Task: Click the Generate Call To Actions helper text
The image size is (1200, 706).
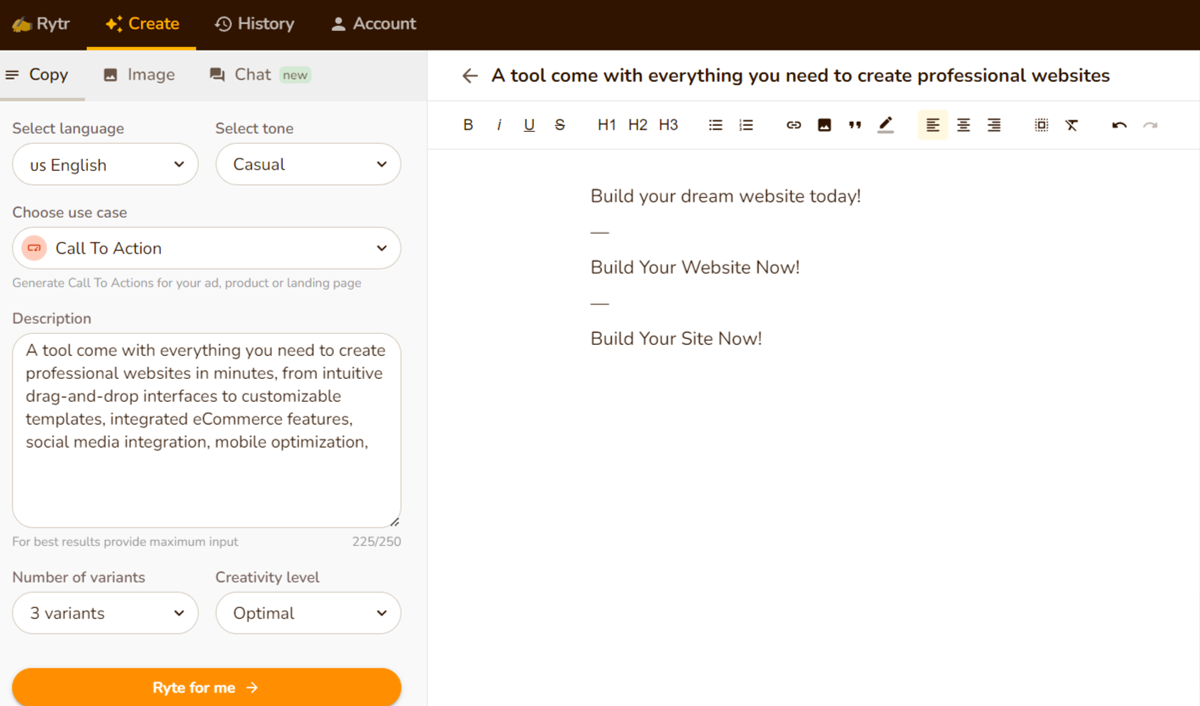Action: click(x=187, y=283)
